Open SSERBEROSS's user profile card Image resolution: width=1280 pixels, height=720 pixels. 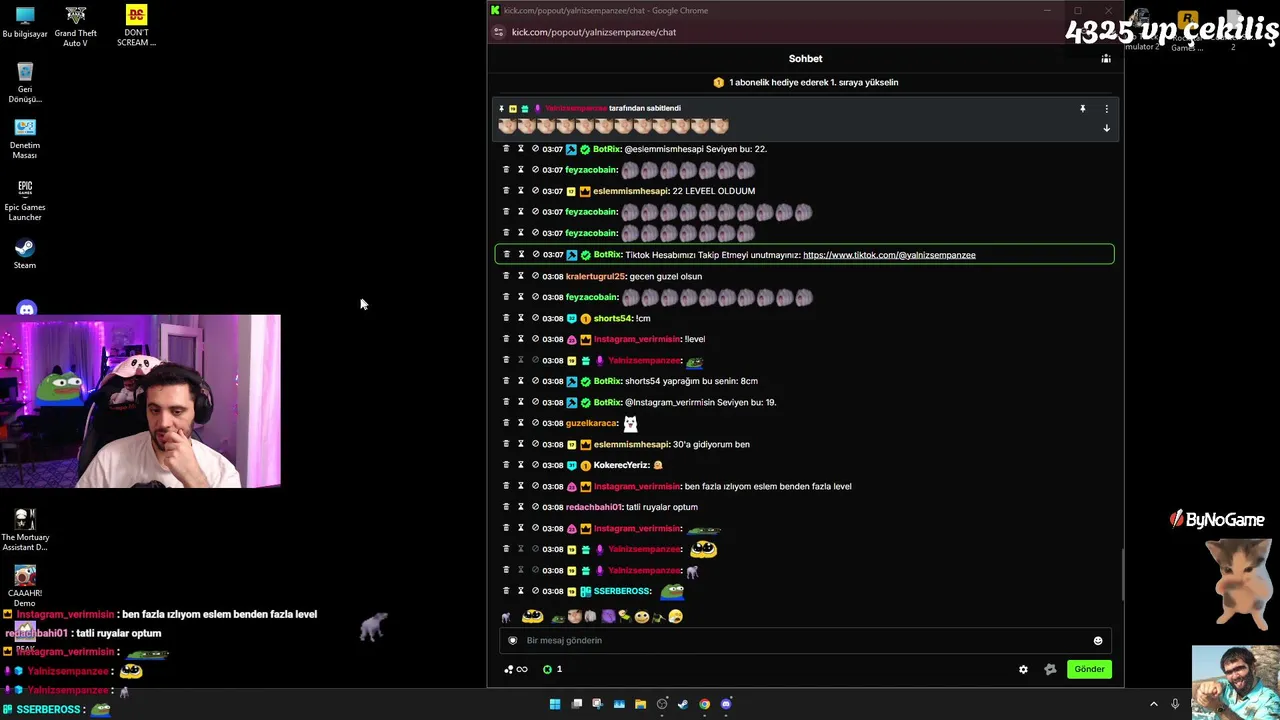pos(622,591)
